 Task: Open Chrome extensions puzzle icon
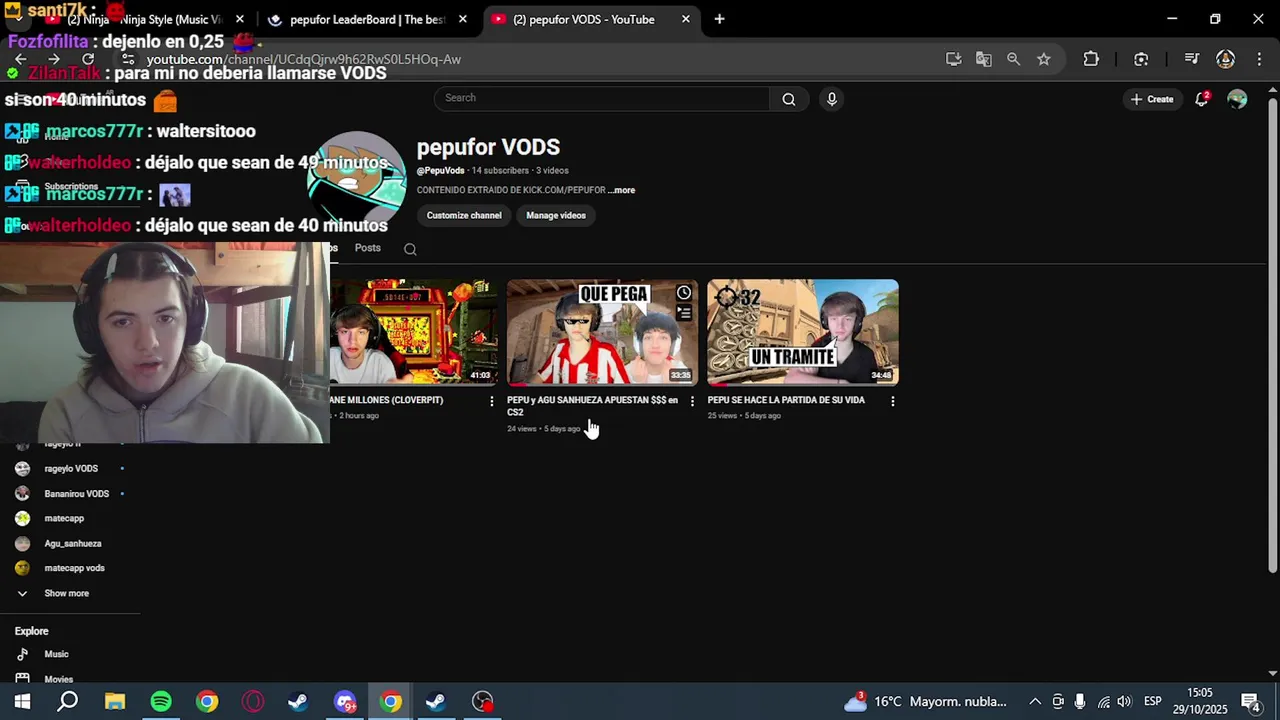[1091, 59]
